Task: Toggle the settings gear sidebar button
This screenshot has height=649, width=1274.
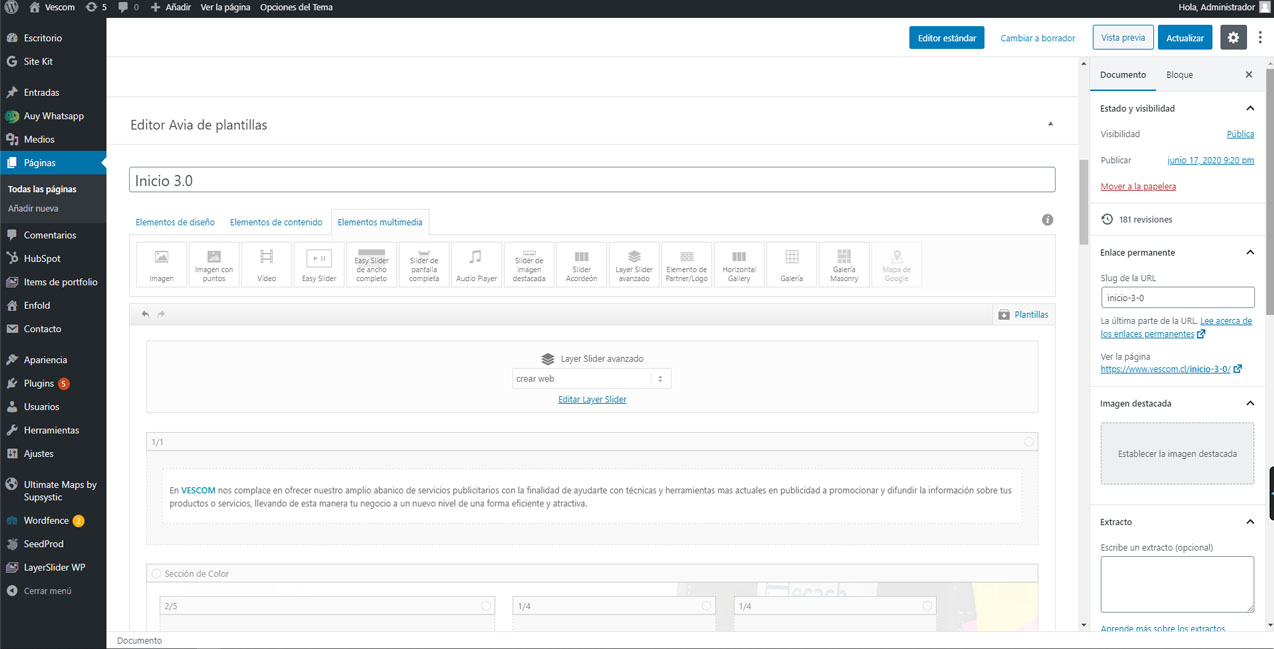Action: coord(1233,38)
